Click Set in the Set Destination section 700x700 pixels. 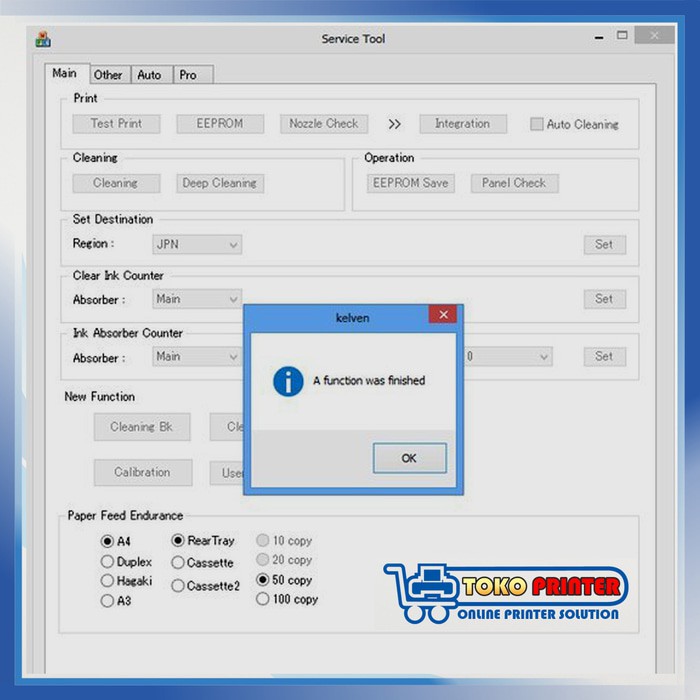604,245
